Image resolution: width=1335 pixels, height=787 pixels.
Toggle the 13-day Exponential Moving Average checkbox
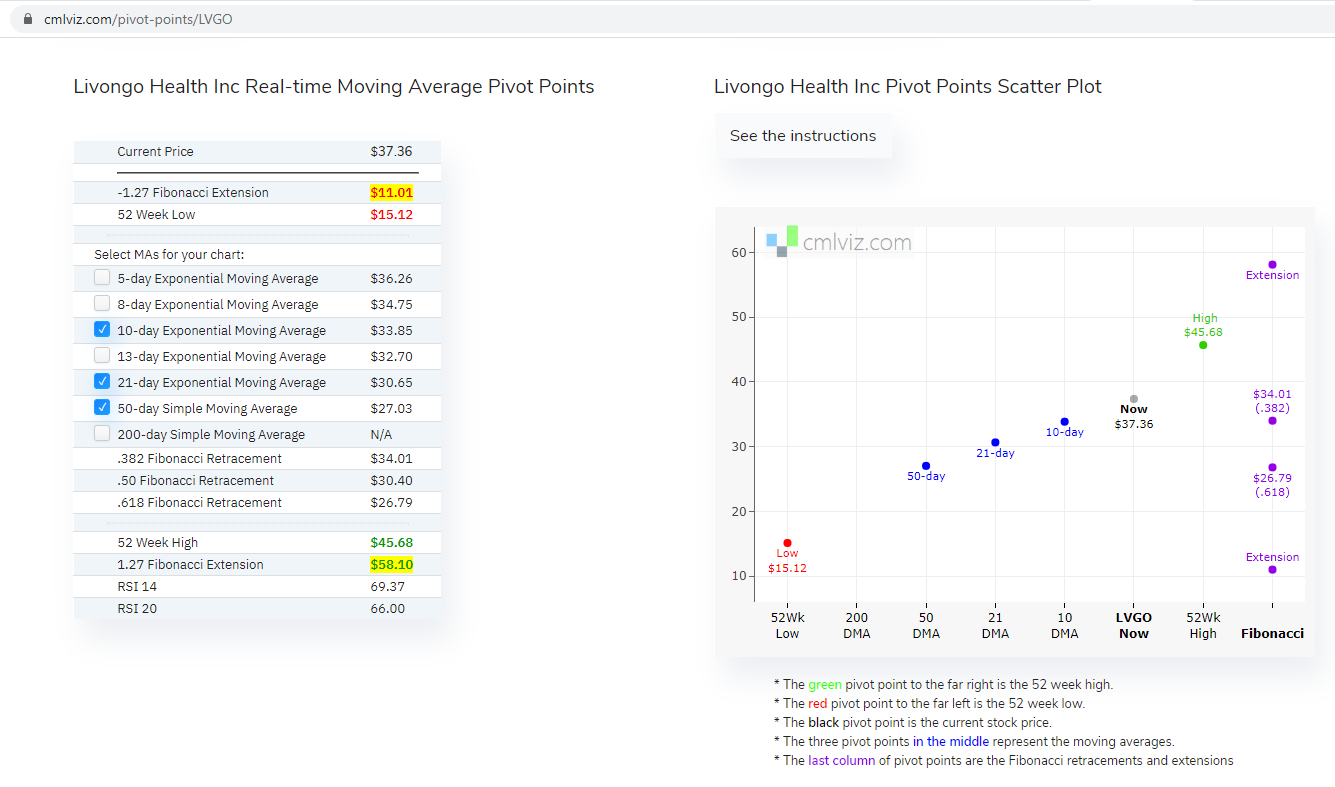[x=102, y=356]
